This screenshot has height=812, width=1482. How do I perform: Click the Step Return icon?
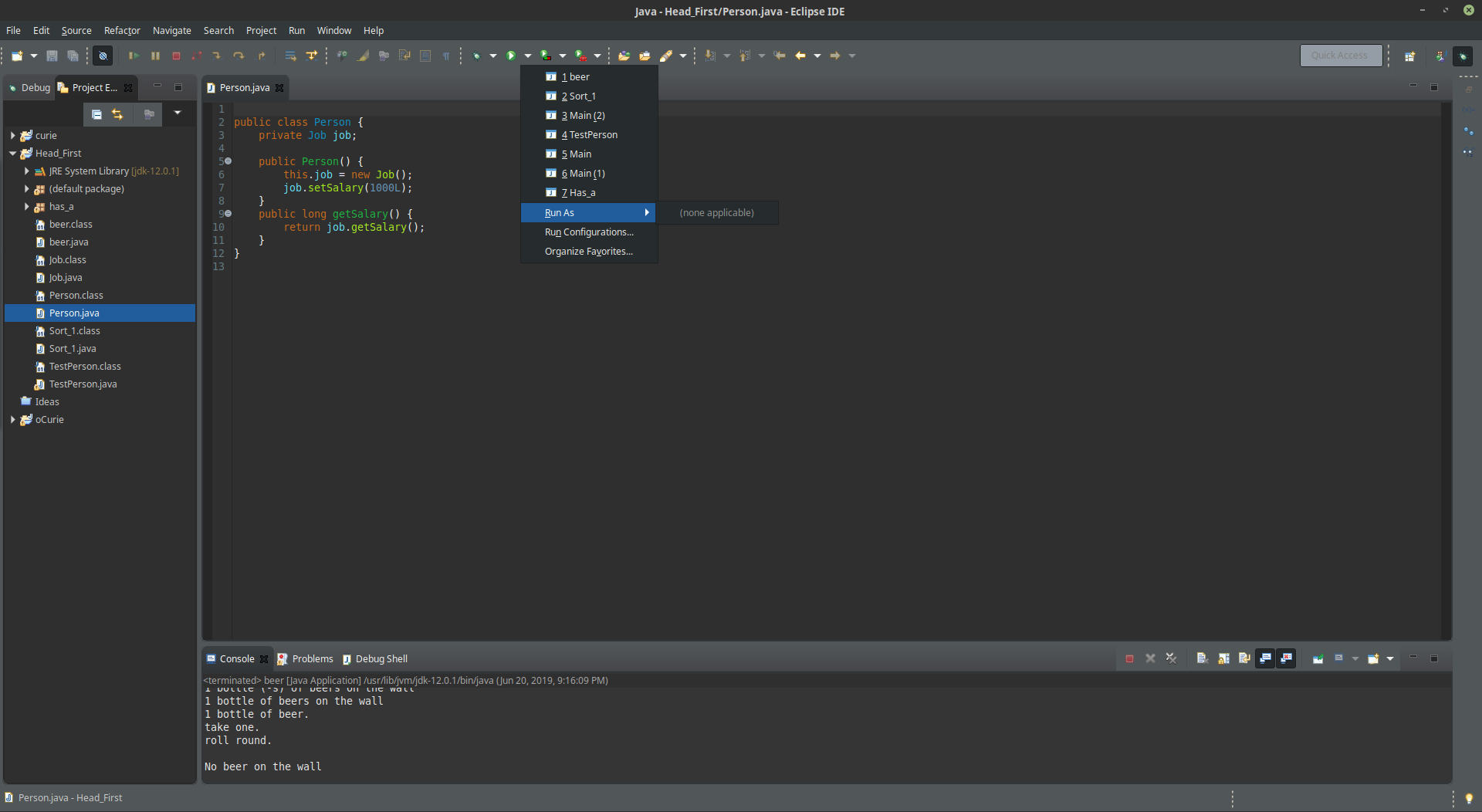[262, 56]
